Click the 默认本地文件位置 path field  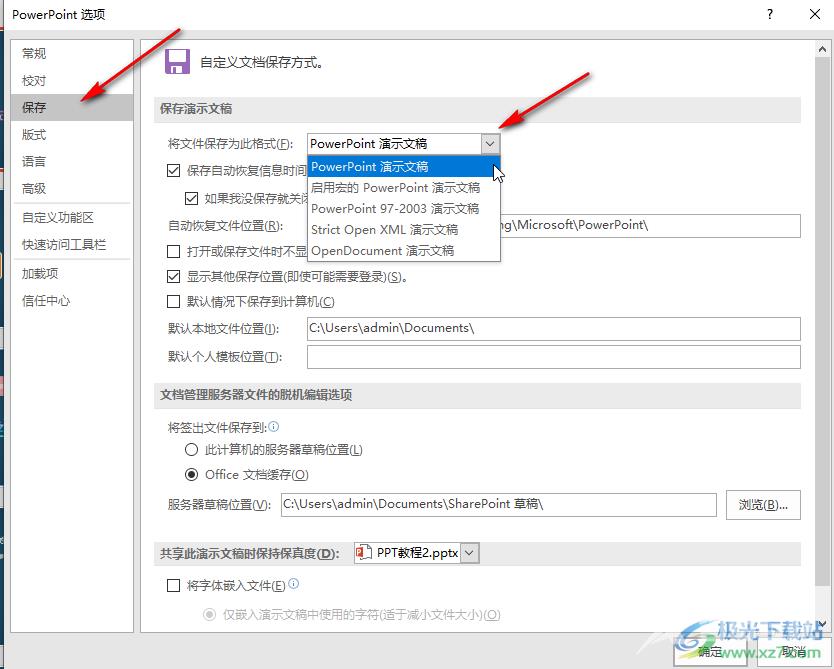tap(554, 329)
